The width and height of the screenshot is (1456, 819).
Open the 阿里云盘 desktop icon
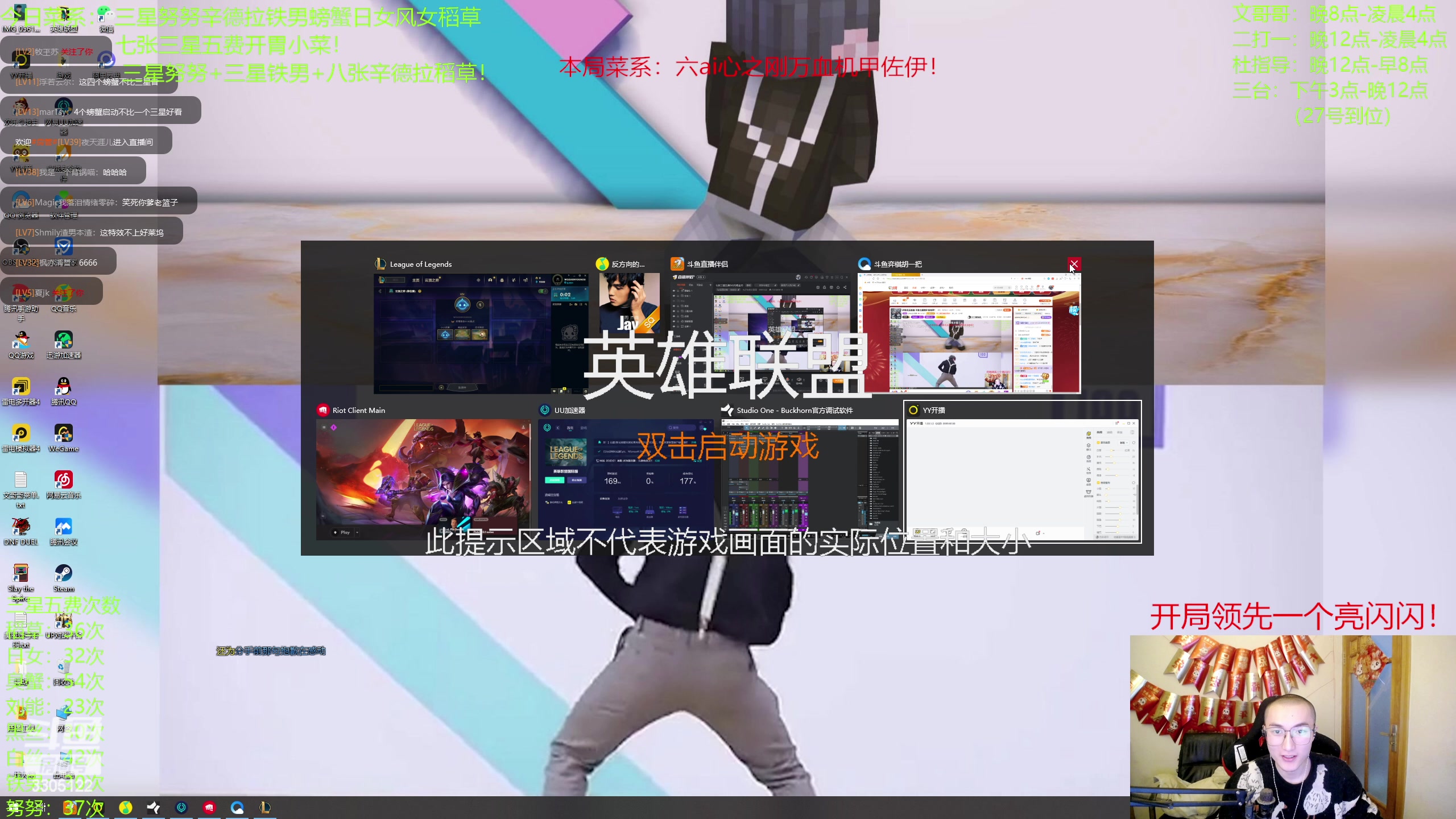coord(106,64)
